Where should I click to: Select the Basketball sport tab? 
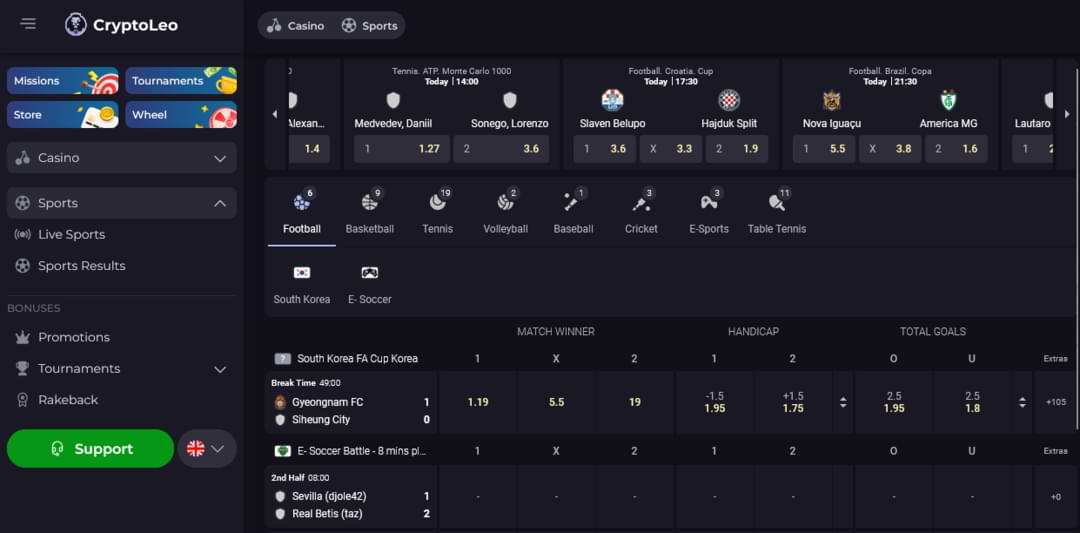370,211
